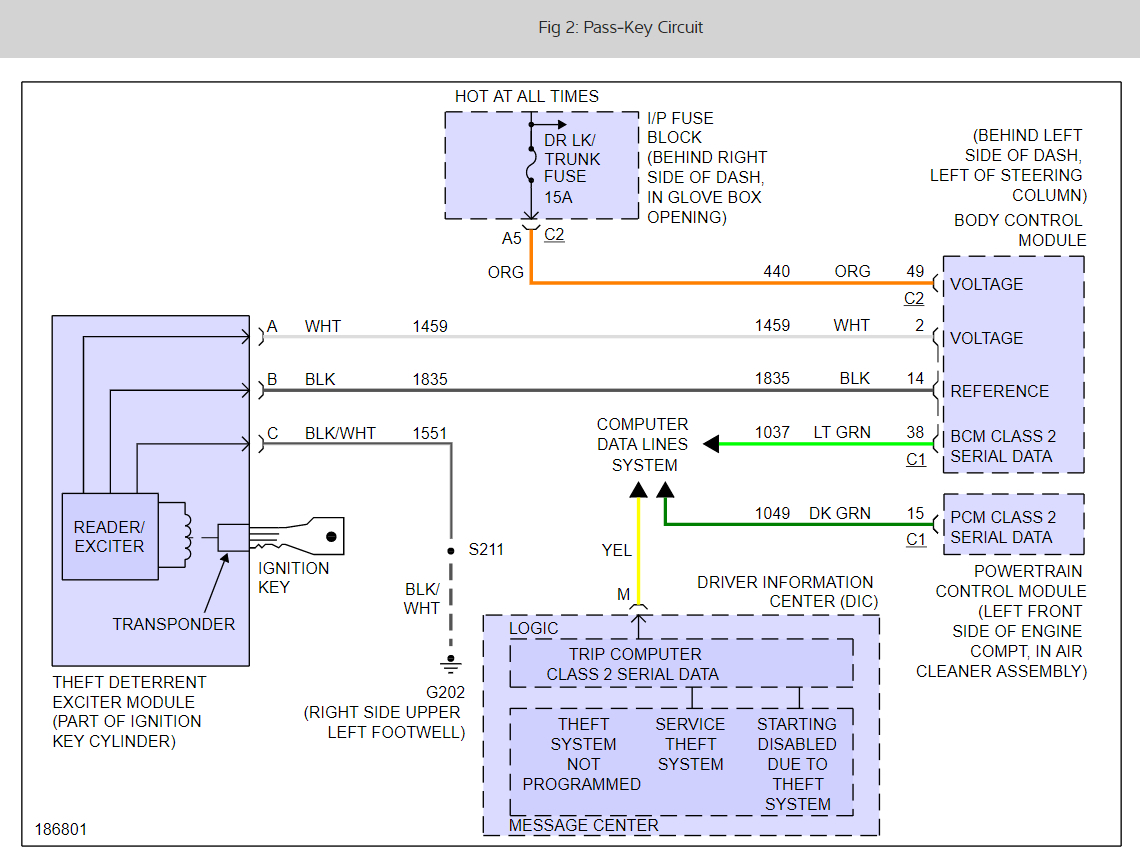Click the C1 label under BCM pin 38
Image resolution: width=1140 pixels, height=865 pixels.
point(916,460)
